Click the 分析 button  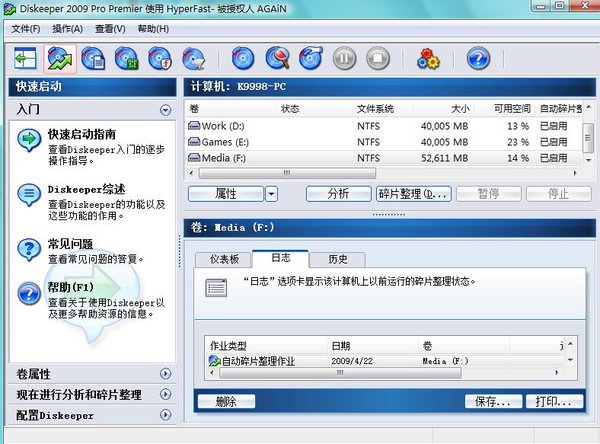(338, 194)
